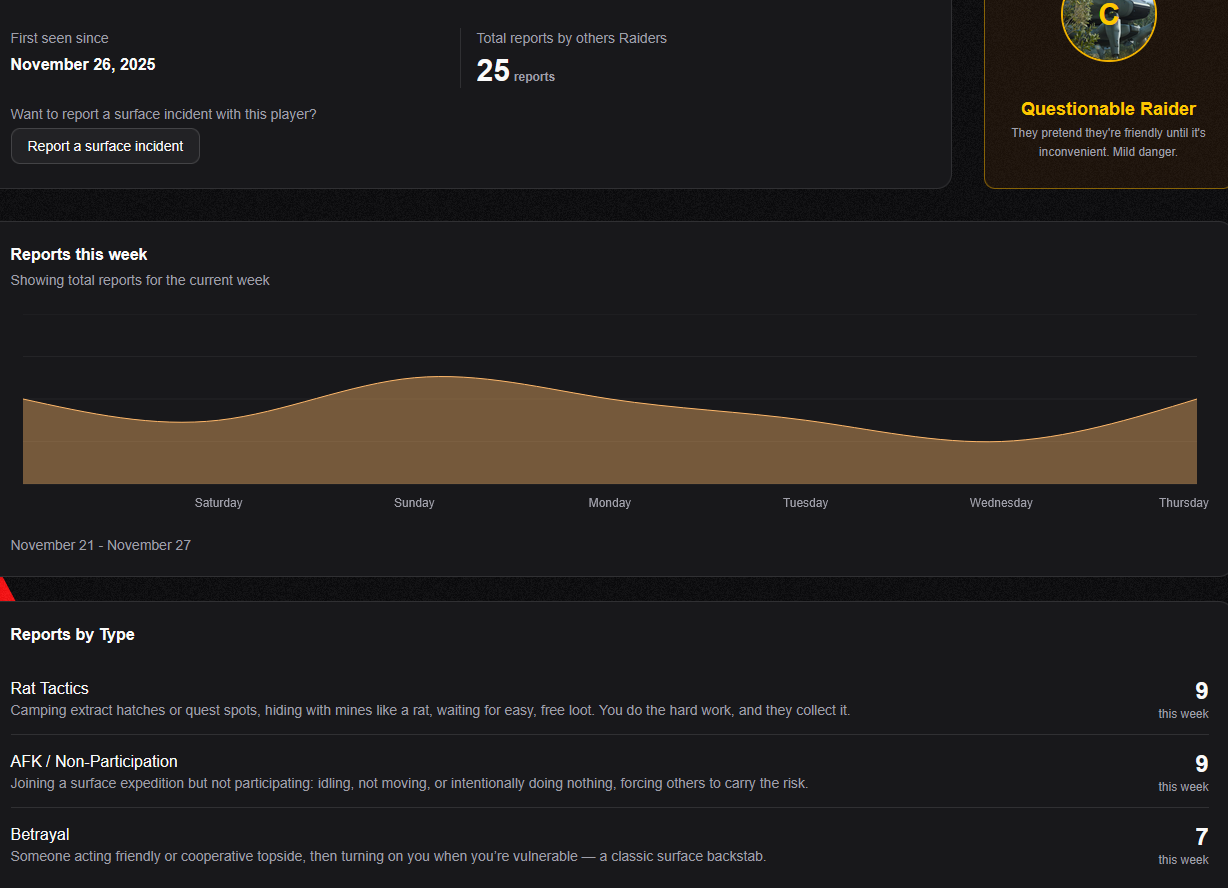The width and height of the screenshot is (1228, 888).
Task: Click the Betrayal count of 7
Action: 1201,837
